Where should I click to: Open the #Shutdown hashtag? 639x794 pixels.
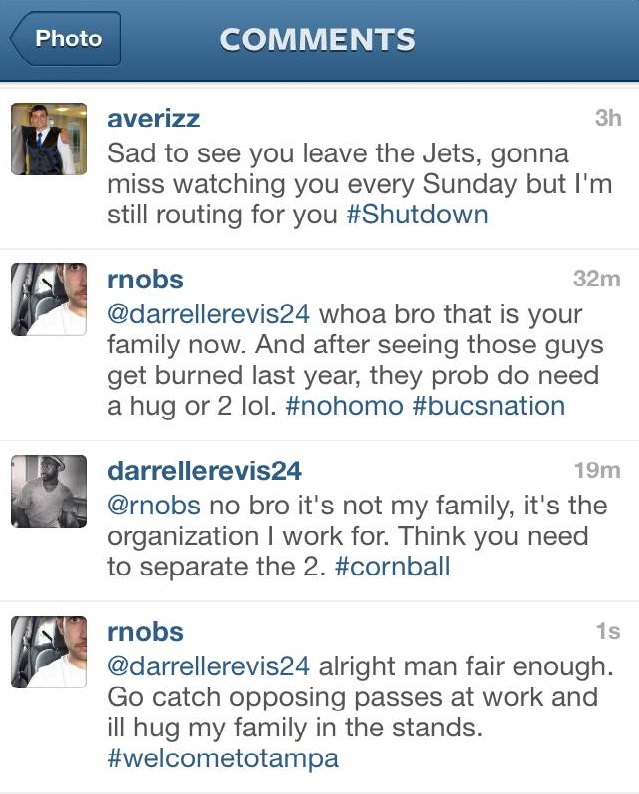pyautogui.click(x=418, y=214)
